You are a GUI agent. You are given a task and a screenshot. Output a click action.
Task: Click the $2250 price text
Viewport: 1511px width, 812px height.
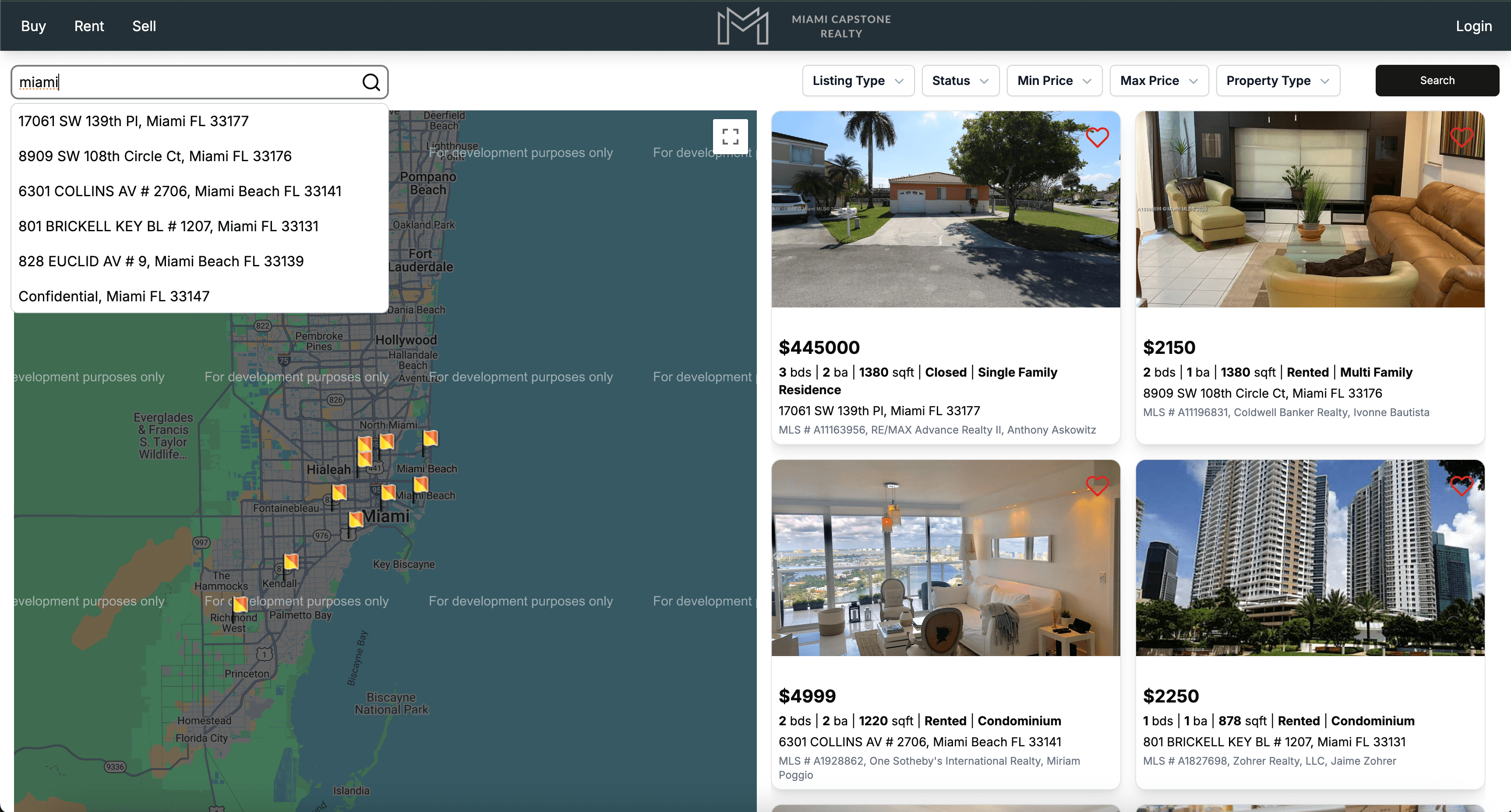point(1171,696)
